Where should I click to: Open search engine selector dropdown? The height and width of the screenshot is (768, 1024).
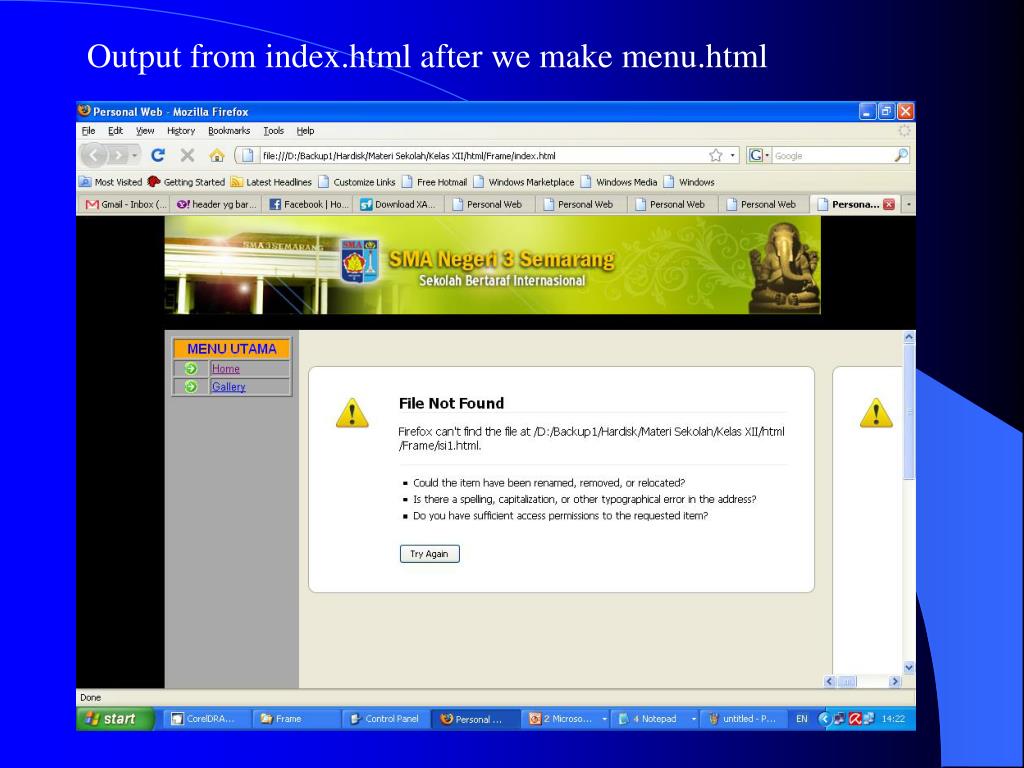(x=767, y=155)
